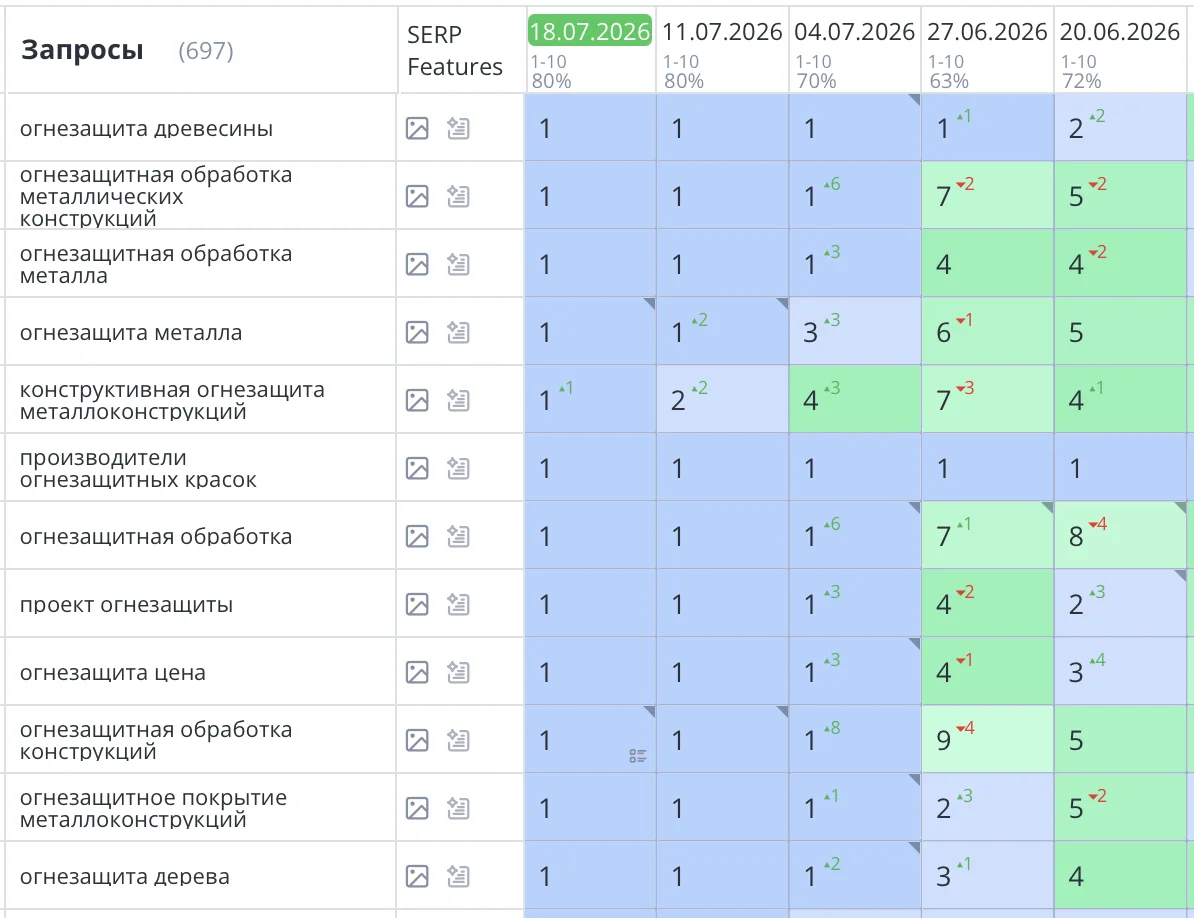1194x918 pixels.
Task: Click the SERP Features column heading
Action: click(455, 50)
